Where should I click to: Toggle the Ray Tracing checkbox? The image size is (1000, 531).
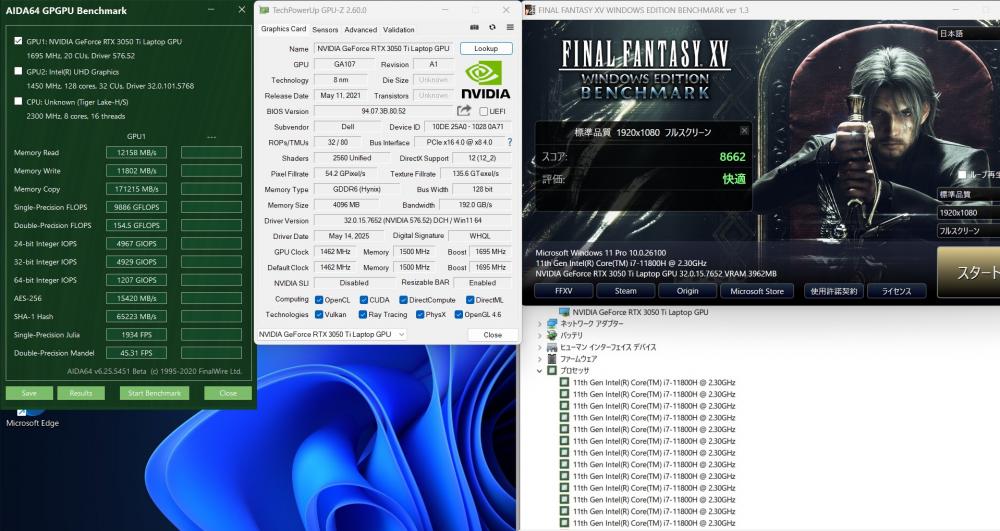point(362,314)
